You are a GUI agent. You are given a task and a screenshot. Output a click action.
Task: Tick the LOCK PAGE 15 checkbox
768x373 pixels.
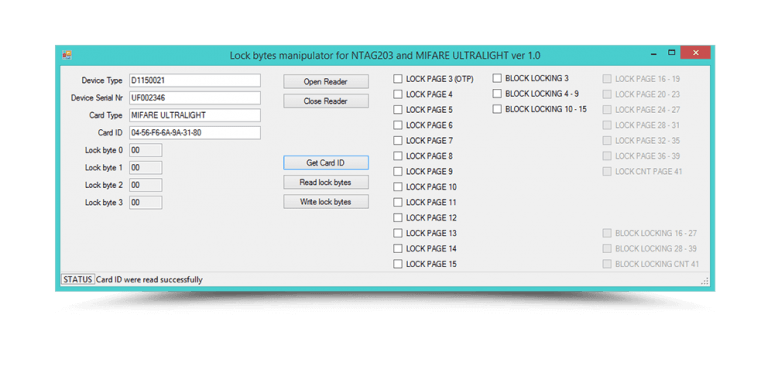pyautogui.click(x=398, y=264)
